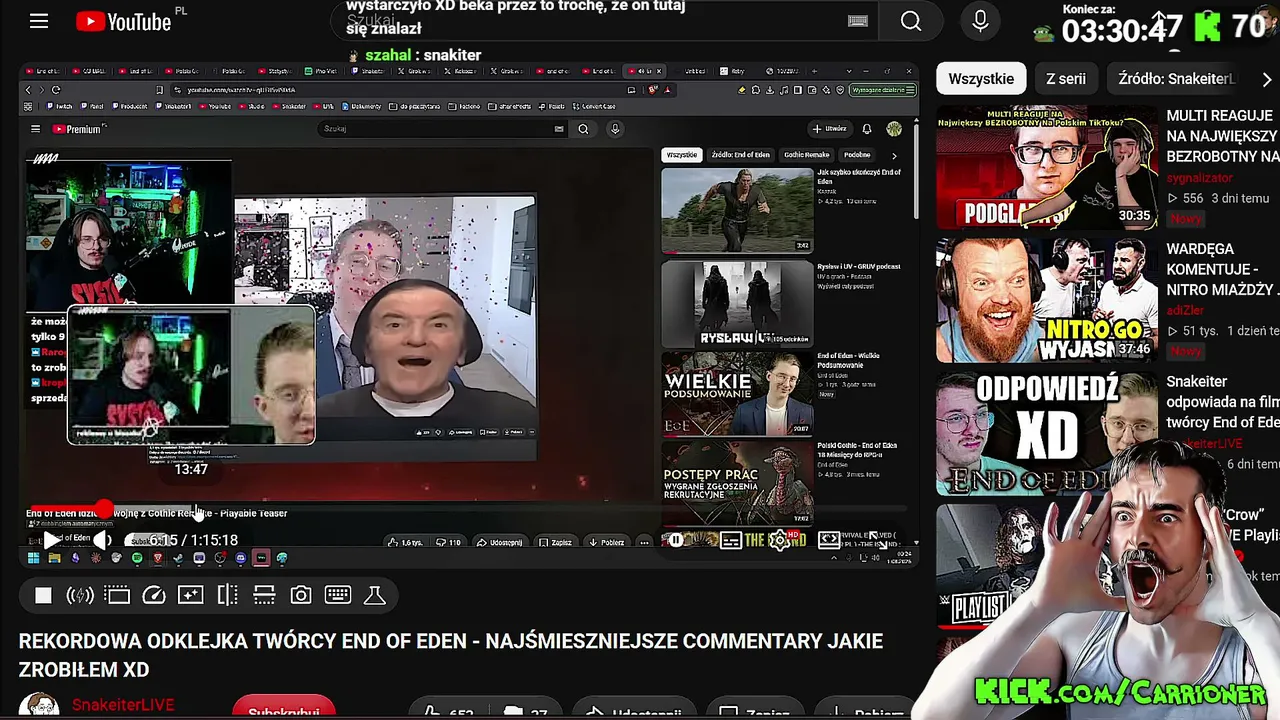
Task: Select the Gothic Remake chip
Action: 806,155
